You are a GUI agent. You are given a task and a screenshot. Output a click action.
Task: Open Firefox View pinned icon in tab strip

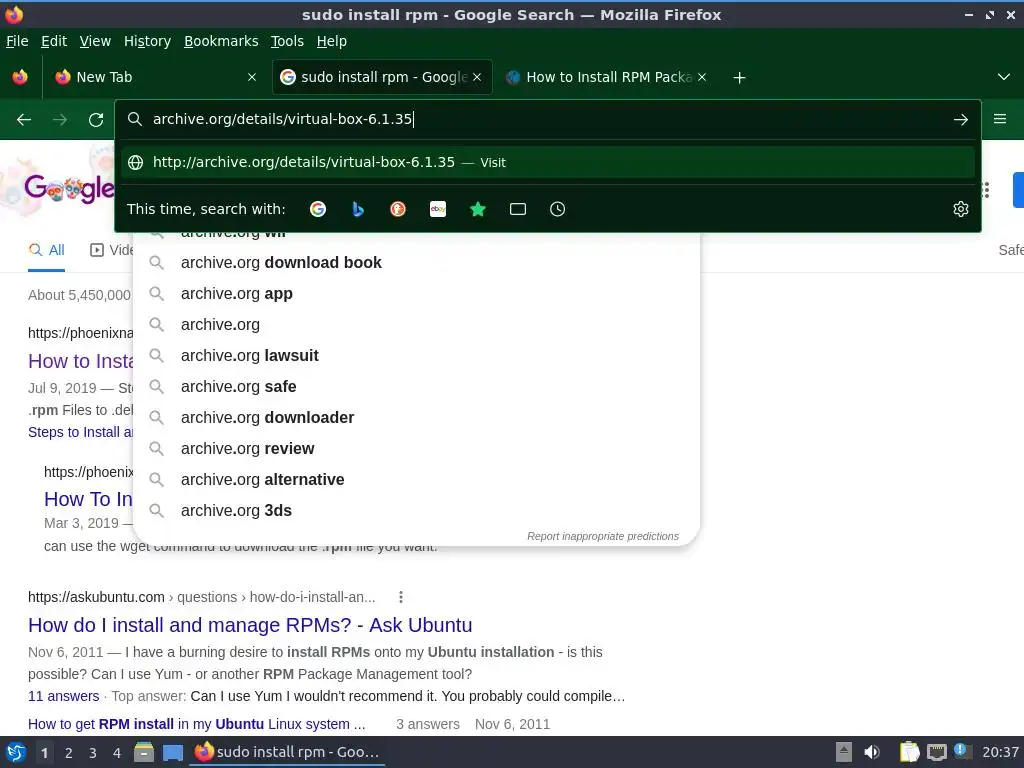click(20, 77)
